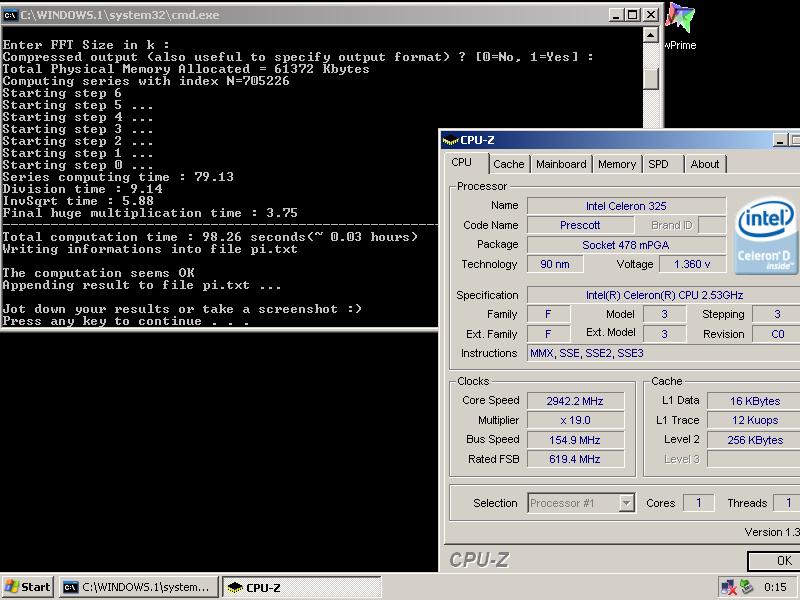Click the Multiplier value x 19.0

pyautogui.click(x=575, y=420)
